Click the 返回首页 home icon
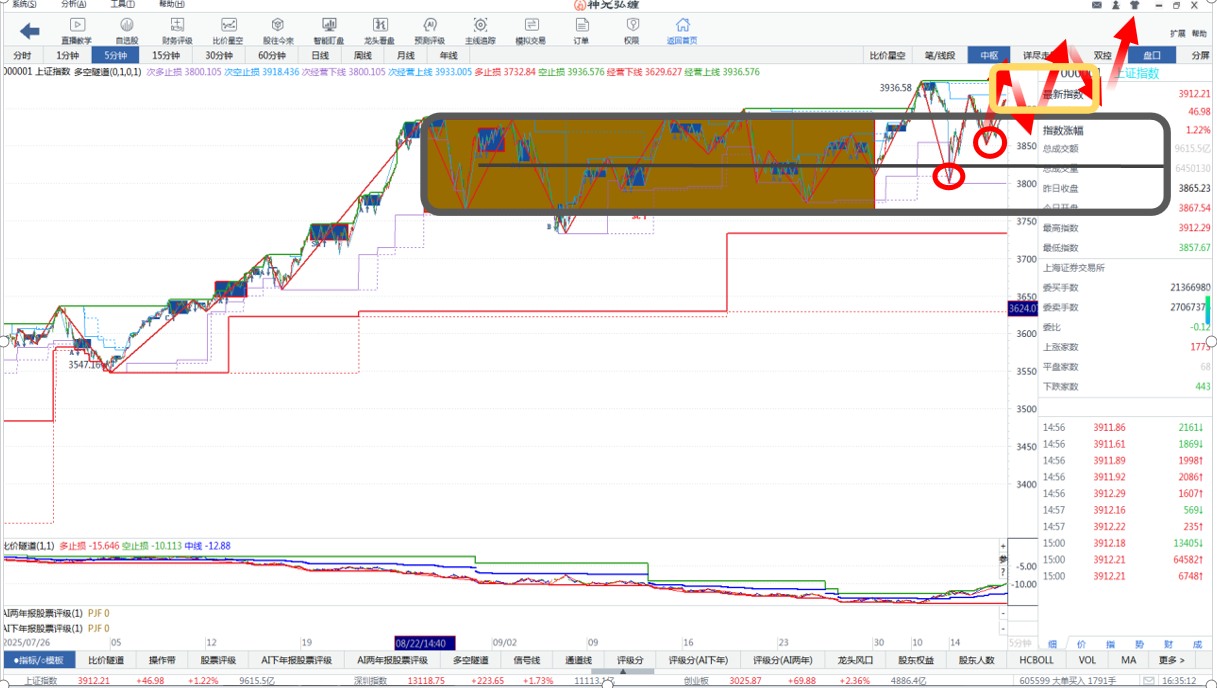This screenshot has width=1217, height=688. (682, 30)
